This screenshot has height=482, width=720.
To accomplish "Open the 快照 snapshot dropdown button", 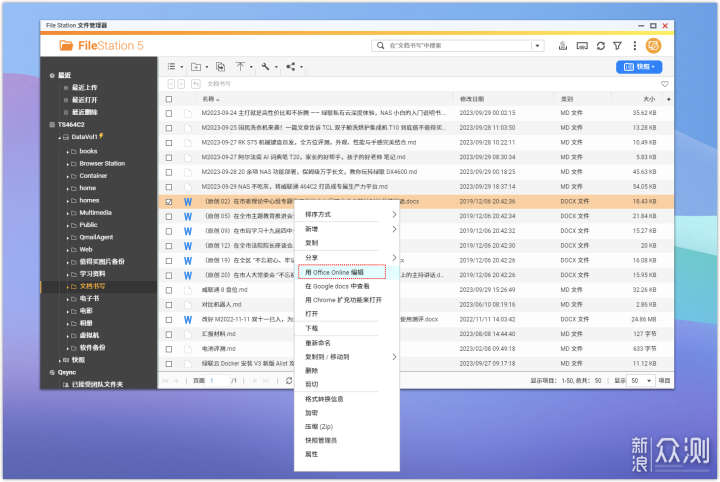I will (639, 67).
